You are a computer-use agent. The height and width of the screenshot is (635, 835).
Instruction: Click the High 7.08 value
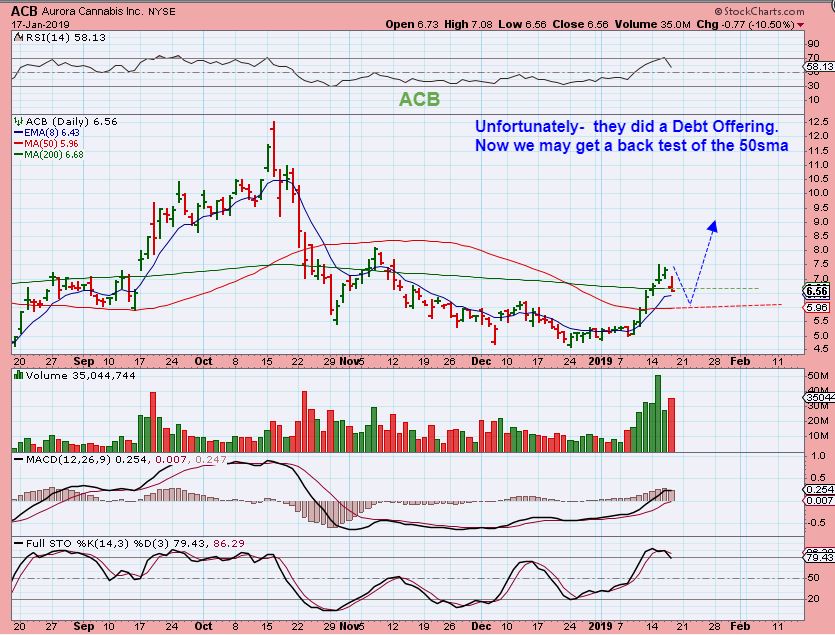(x=468, y=25)
